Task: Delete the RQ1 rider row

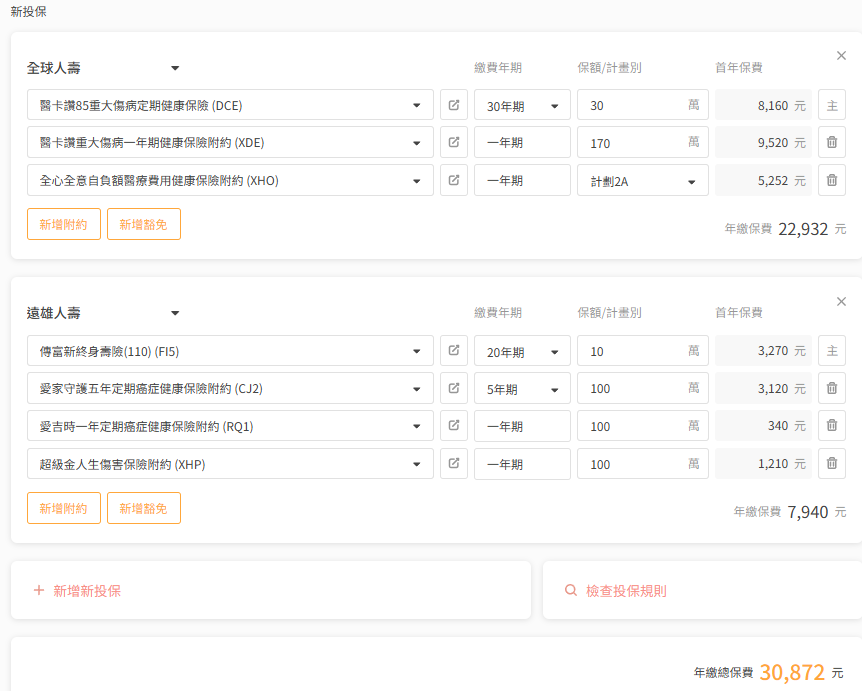Action: [832, 425]
